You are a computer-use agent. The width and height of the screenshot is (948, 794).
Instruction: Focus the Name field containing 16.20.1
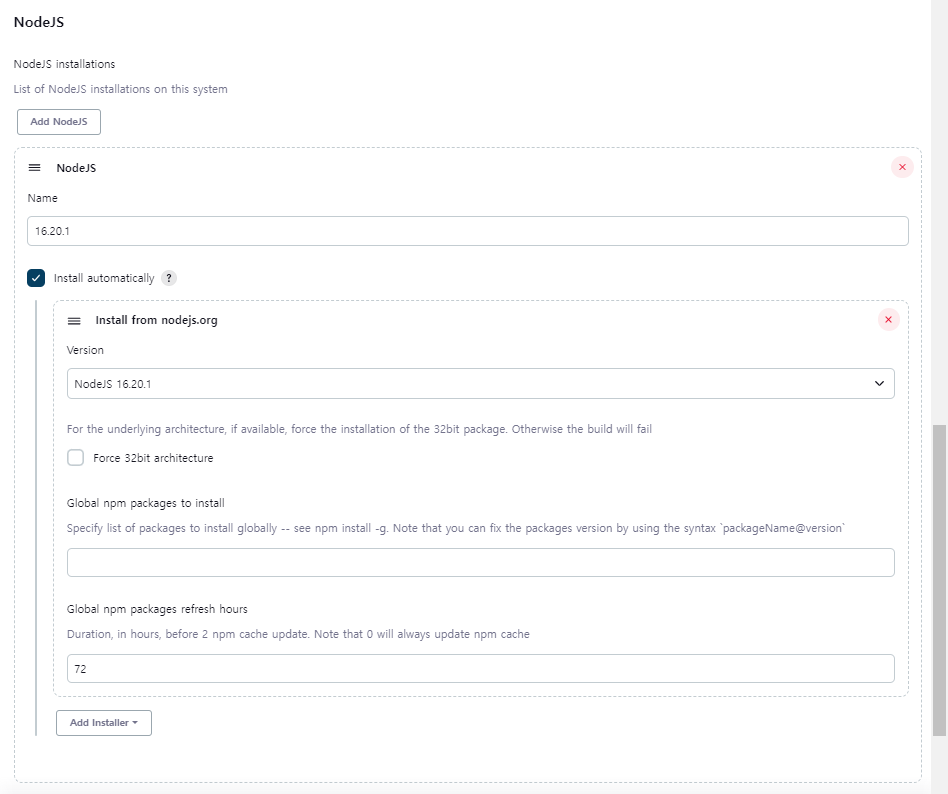467,231
